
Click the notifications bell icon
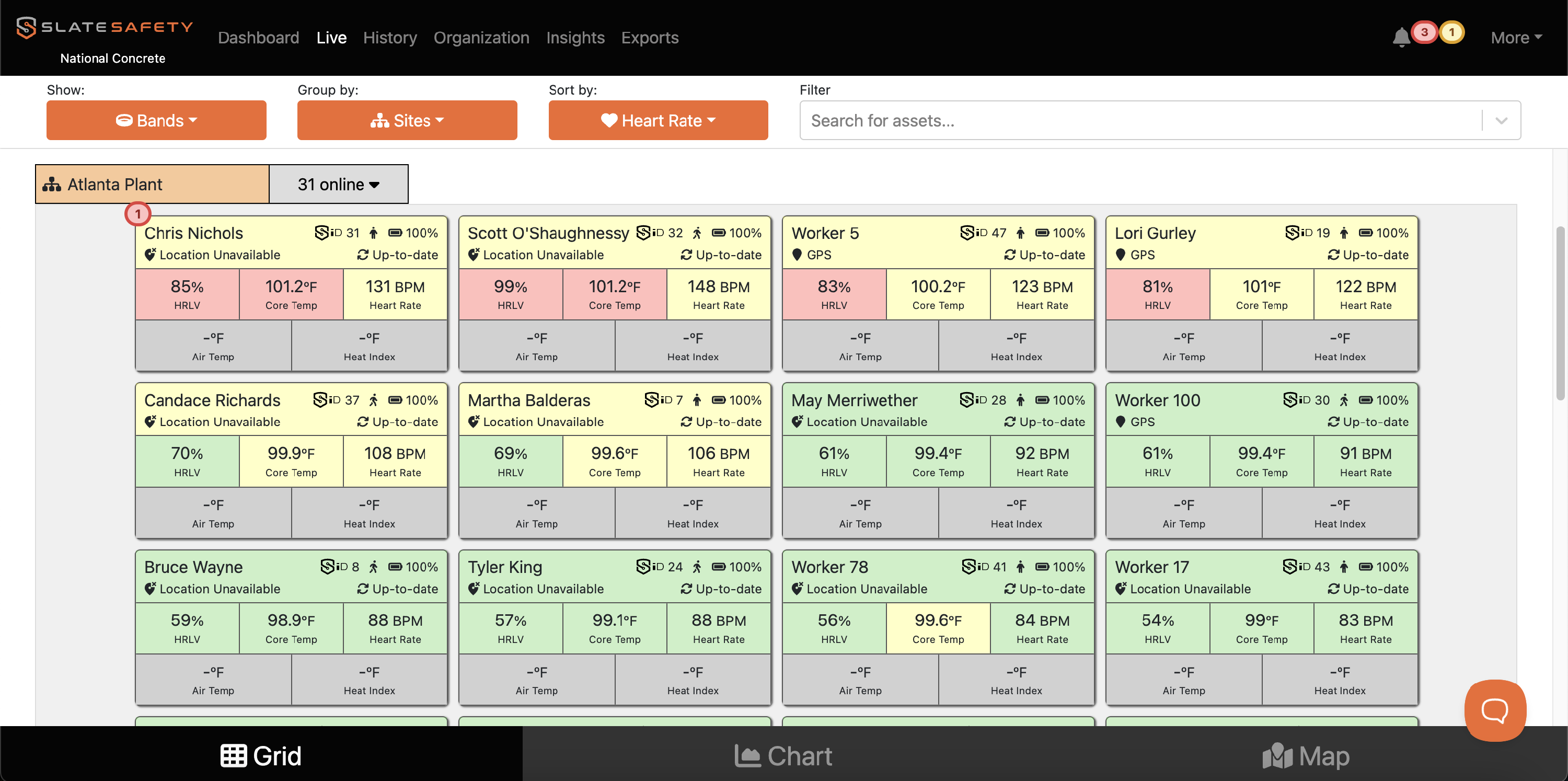[x=1401, y=38]
